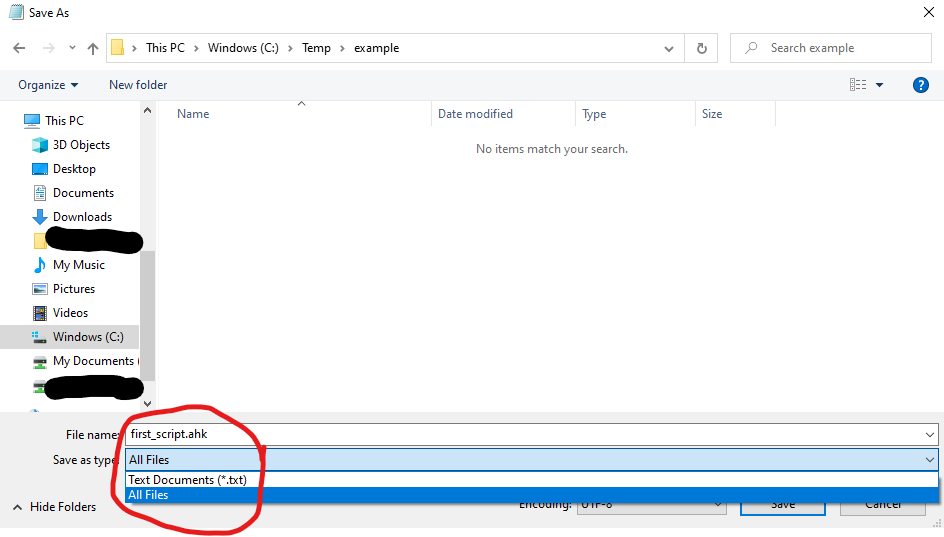Open Pictures in the sidebar
This screenshot has height=537, width=944.
pyautogui.click(x=74, y=289)
